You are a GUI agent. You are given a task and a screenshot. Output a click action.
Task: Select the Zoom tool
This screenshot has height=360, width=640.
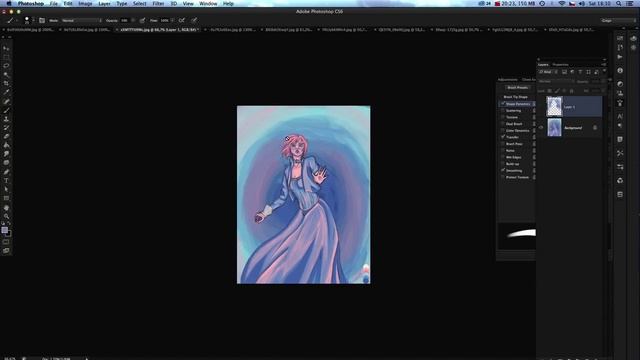click(6, 216)
